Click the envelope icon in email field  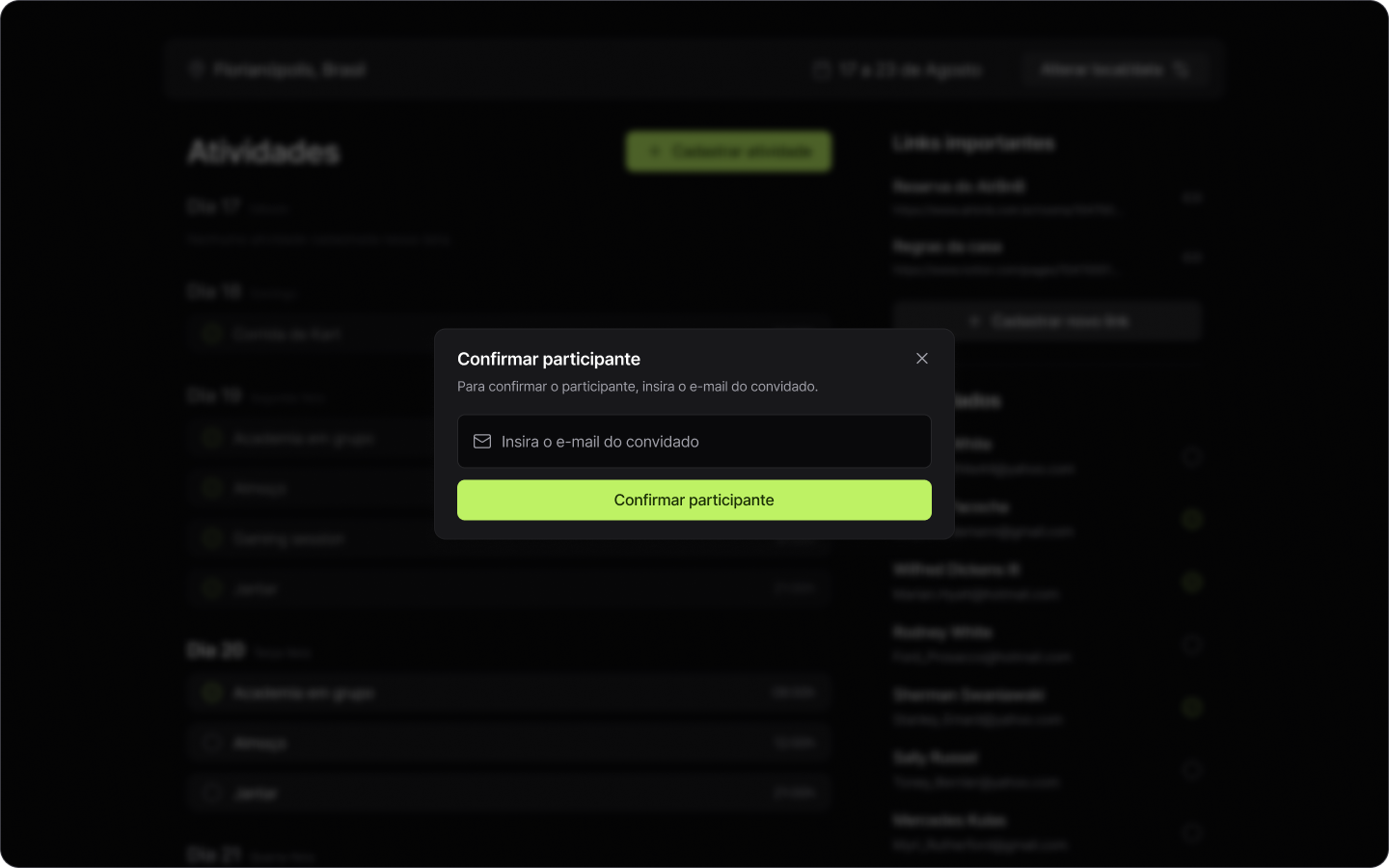click(x=482, y=442)
